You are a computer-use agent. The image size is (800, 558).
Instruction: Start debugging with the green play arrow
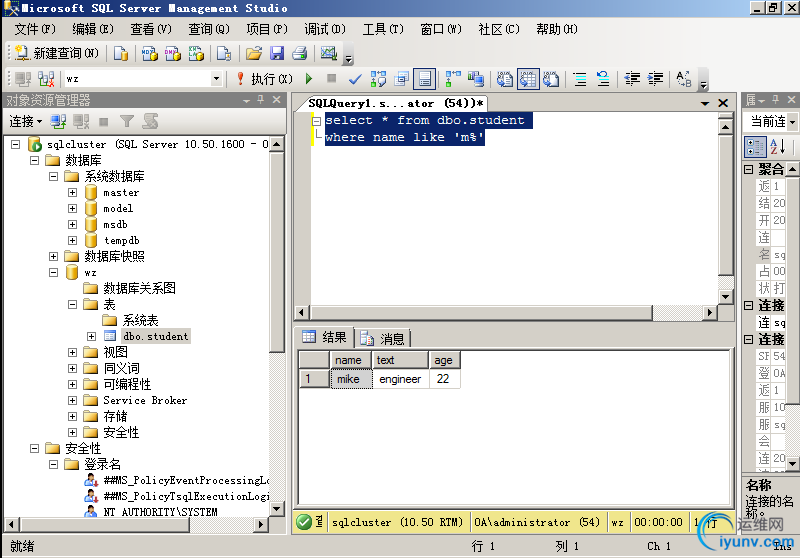[309, 79]
